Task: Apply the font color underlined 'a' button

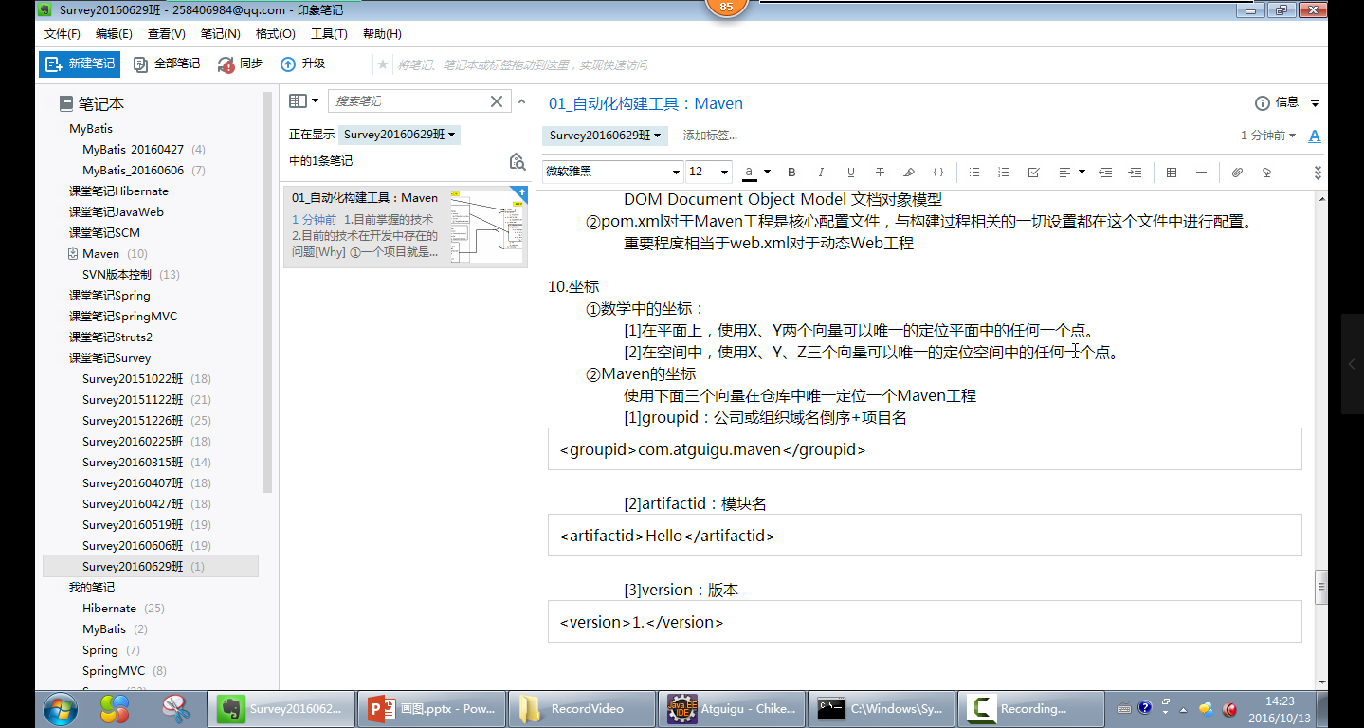Action: [749, 172]
